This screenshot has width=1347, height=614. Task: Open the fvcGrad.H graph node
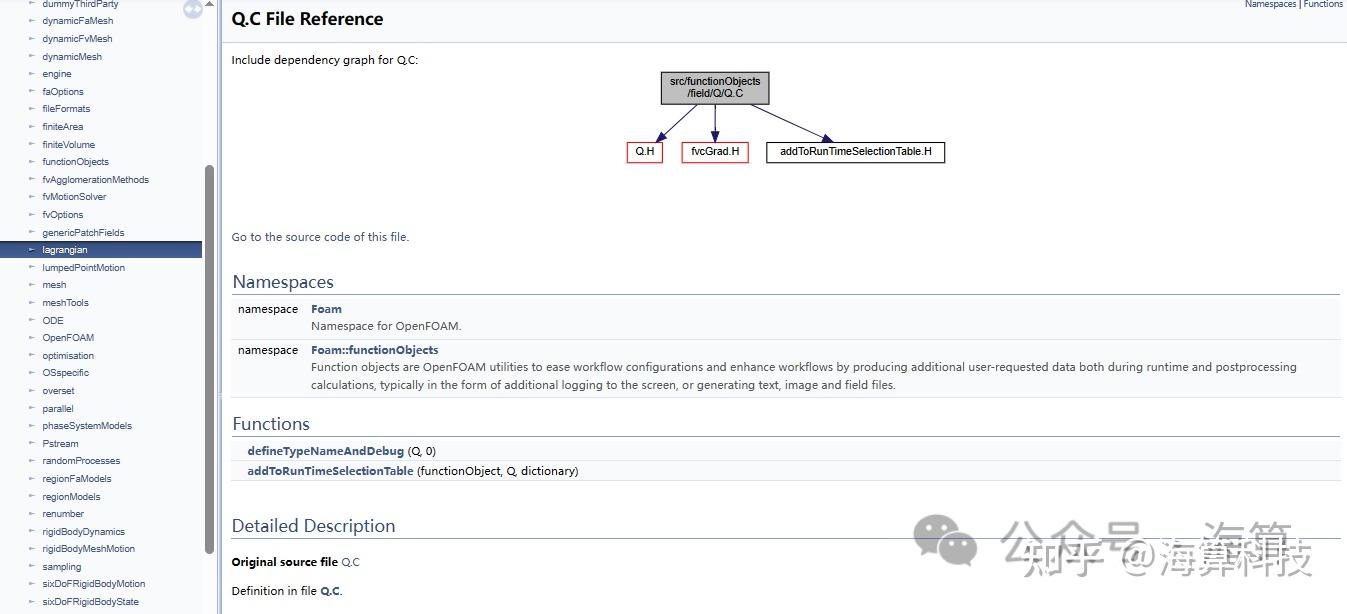[715, 152]
